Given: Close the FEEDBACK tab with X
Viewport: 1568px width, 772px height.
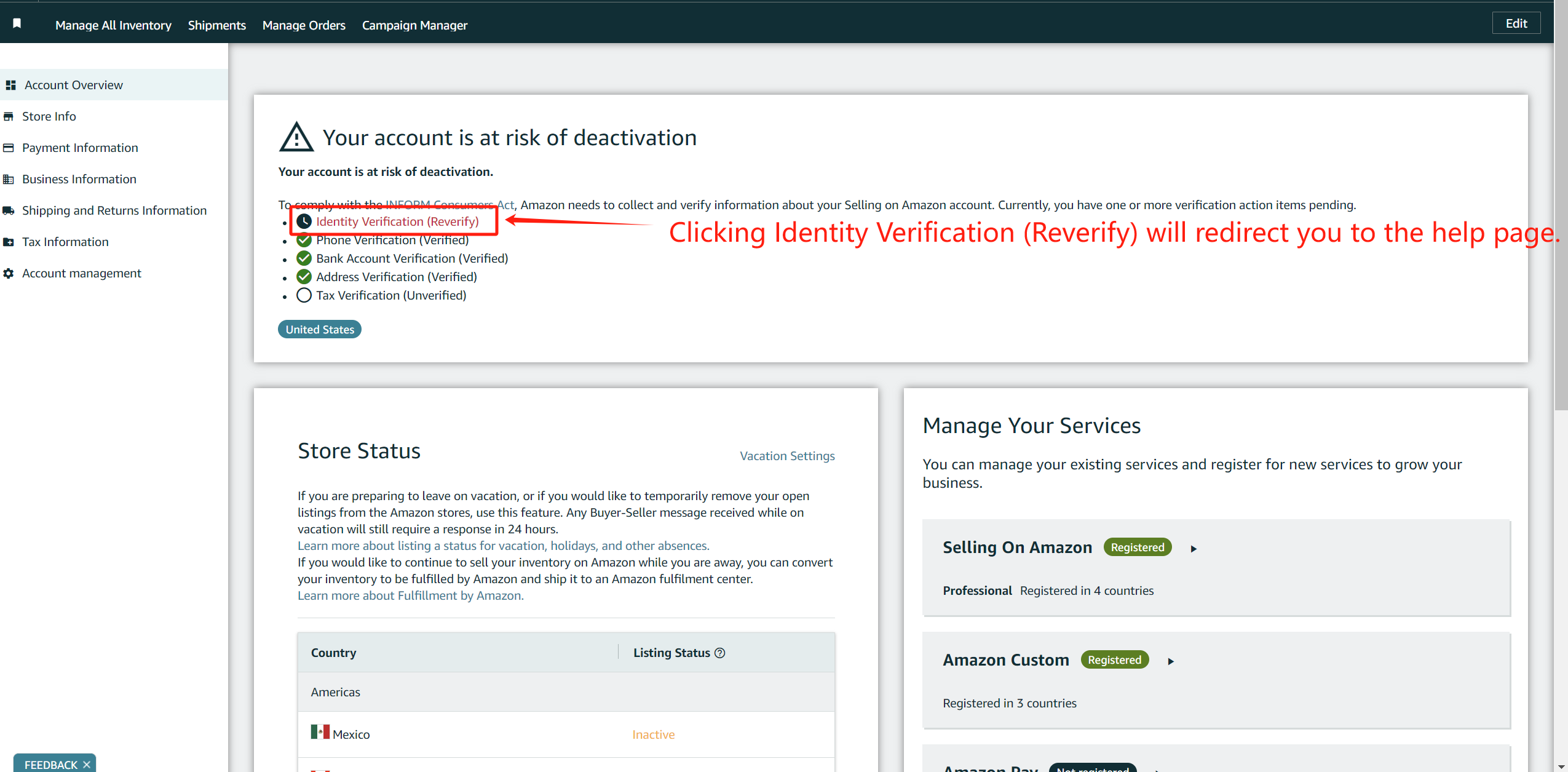Looking at the screenshot, I should click(86, 765).
